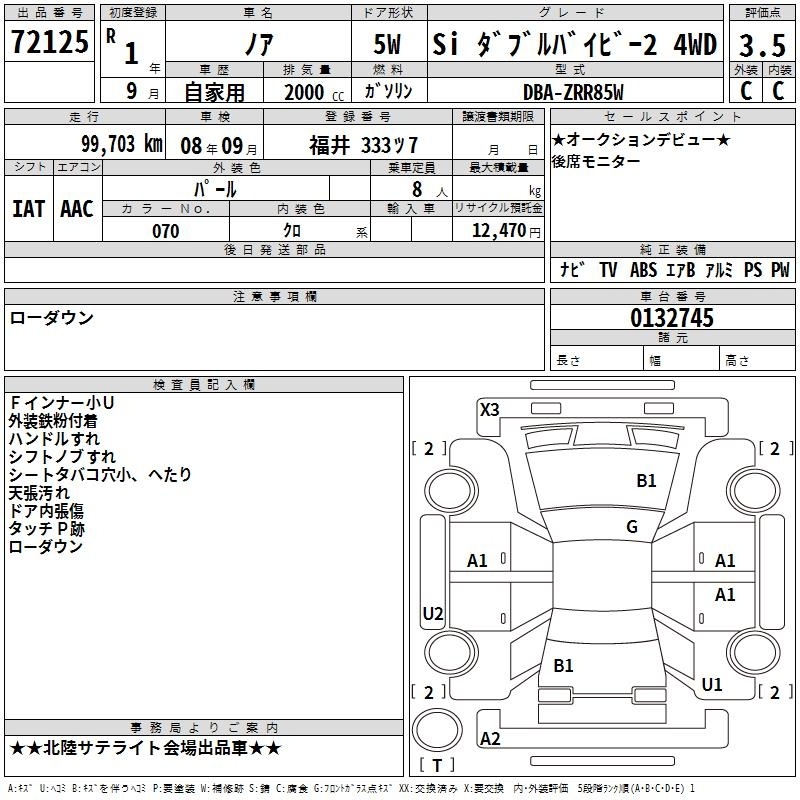
Task: Click the color number 070
Action: pos(166,231)
